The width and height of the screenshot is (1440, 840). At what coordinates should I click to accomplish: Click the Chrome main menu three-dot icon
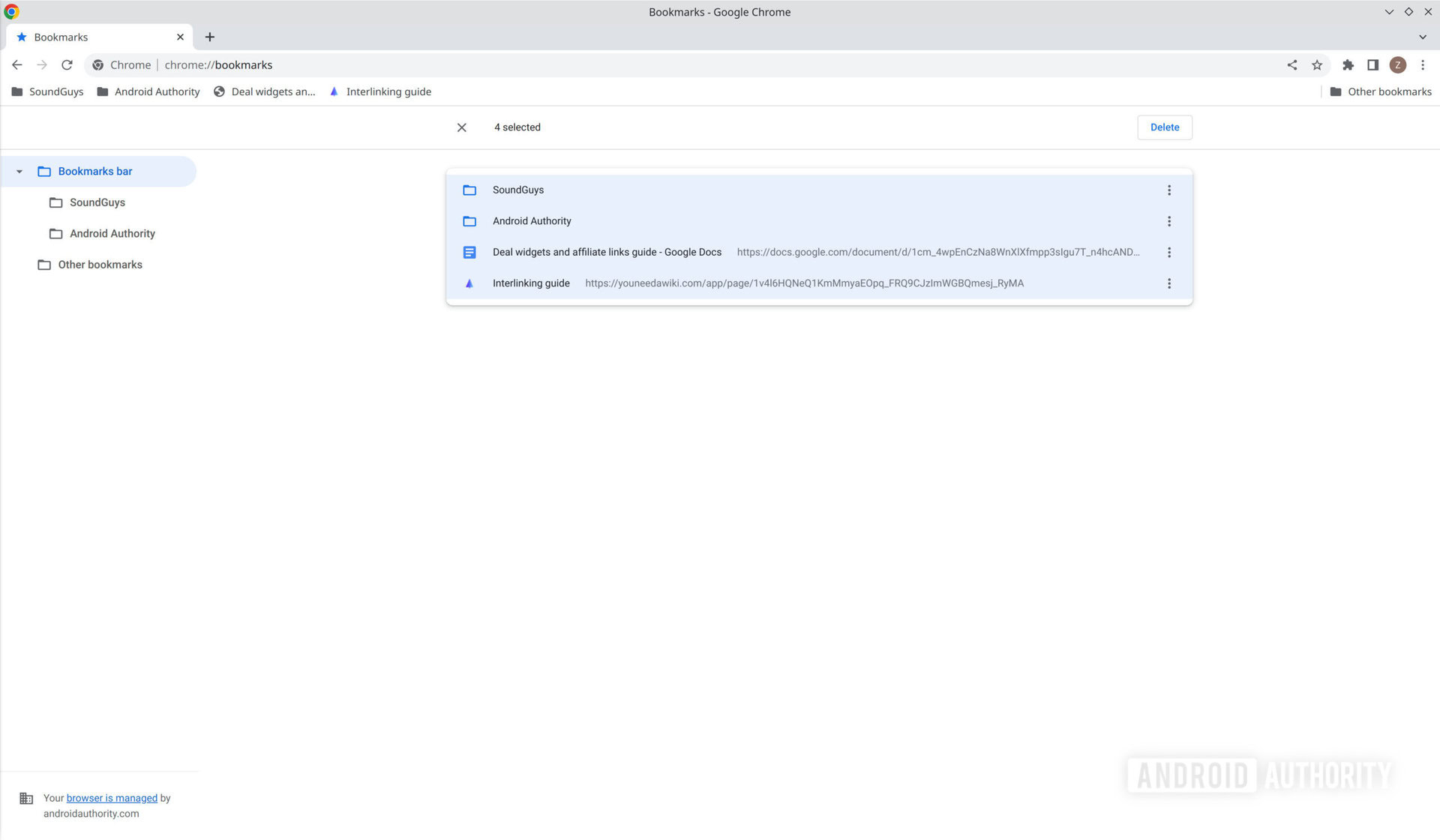(1421, 65)
